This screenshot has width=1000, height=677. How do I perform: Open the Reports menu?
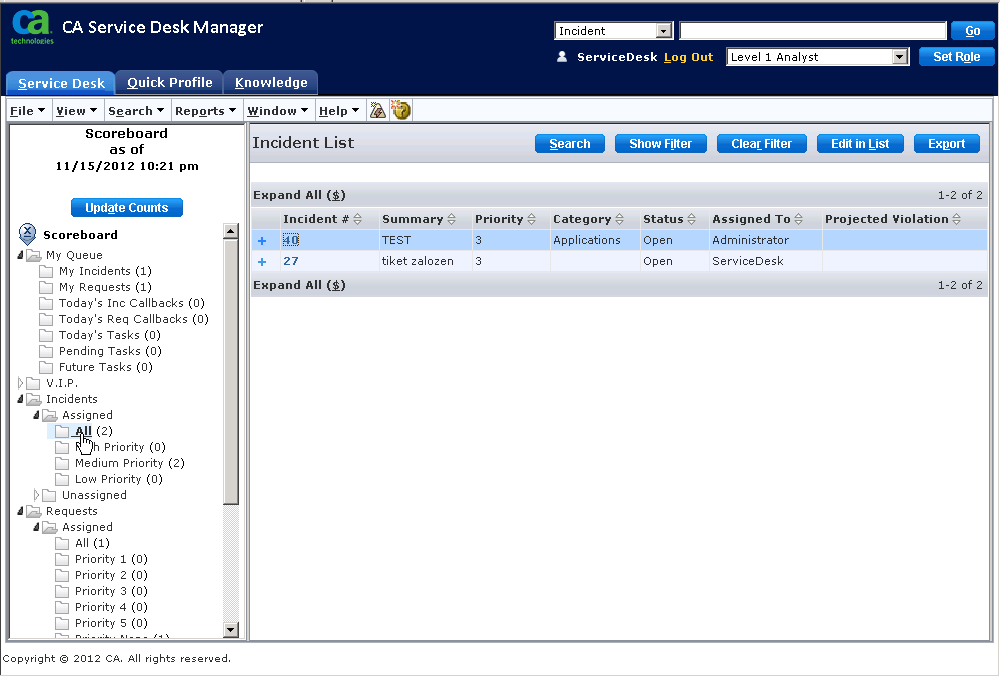pyautogui.click(x=205, y=111)
